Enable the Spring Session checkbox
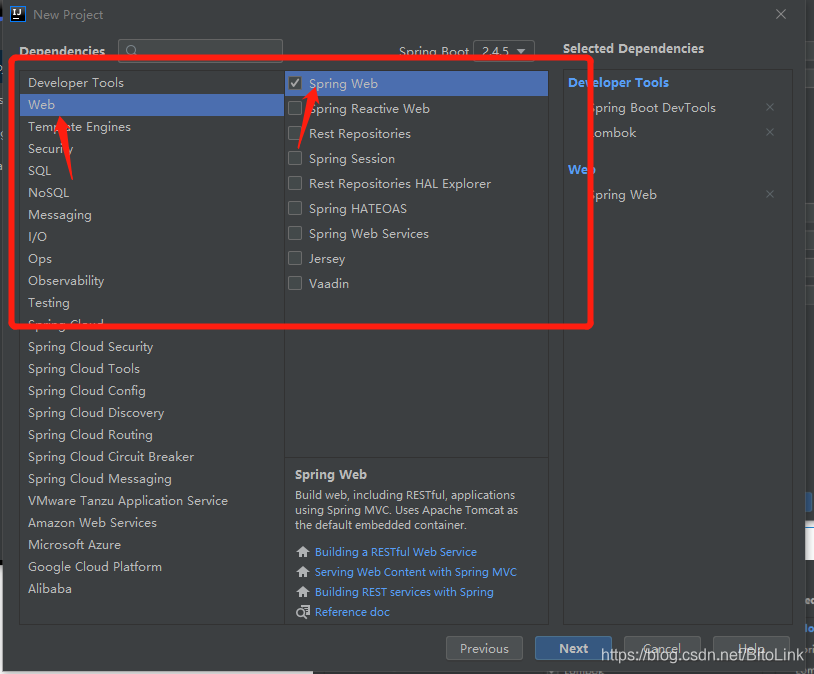The width and height of the screenshot is (814, 674). (295, 158)
